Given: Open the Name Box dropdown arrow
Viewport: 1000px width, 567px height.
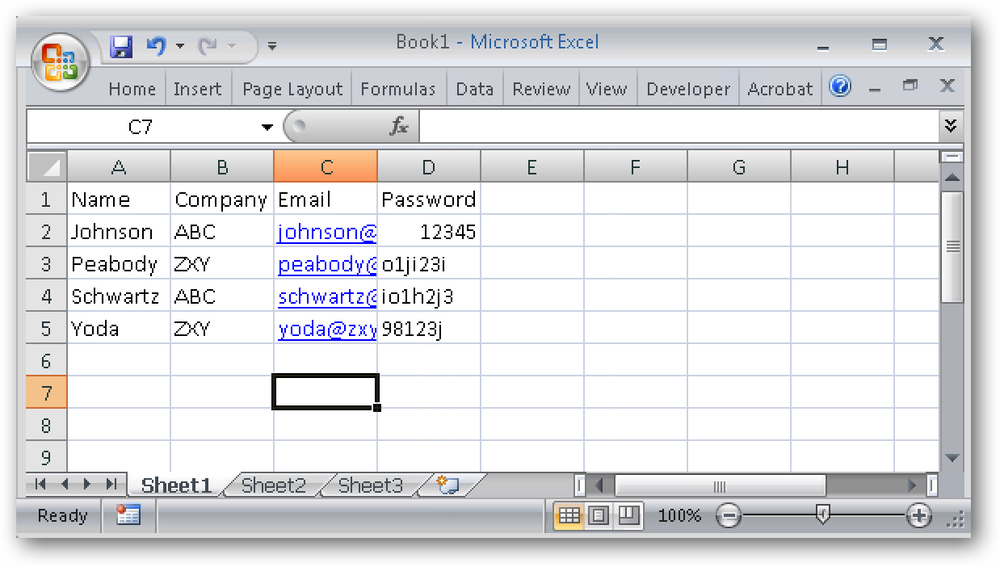Looking at the screenshot, I should pyautogui.click(x=267, y=127).
